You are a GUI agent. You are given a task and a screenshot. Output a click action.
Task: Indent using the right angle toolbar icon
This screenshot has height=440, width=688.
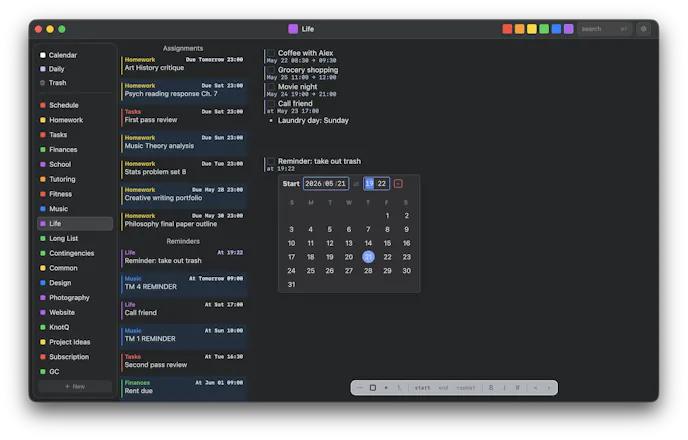(548, 388)
